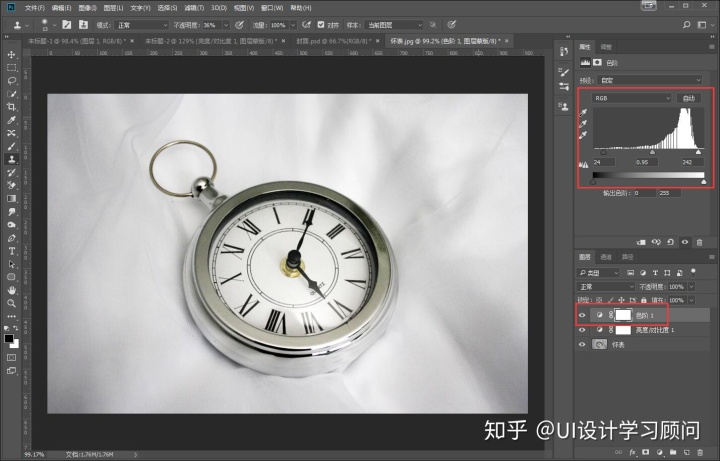Select the Crop tool
Image resolution: width=720 pixels, height=461 pixels.
click(11, 107)
